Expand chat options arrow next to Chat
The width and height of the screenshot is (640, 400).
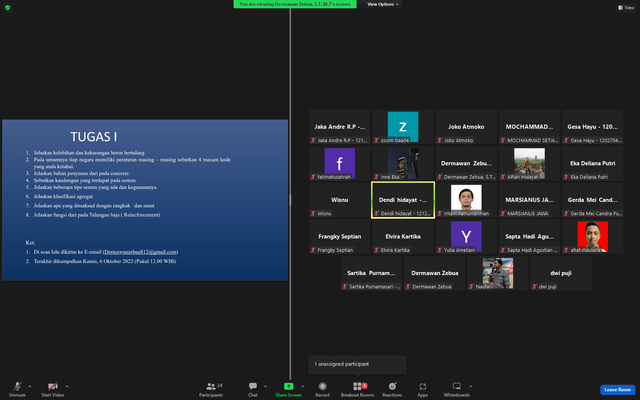265,386
